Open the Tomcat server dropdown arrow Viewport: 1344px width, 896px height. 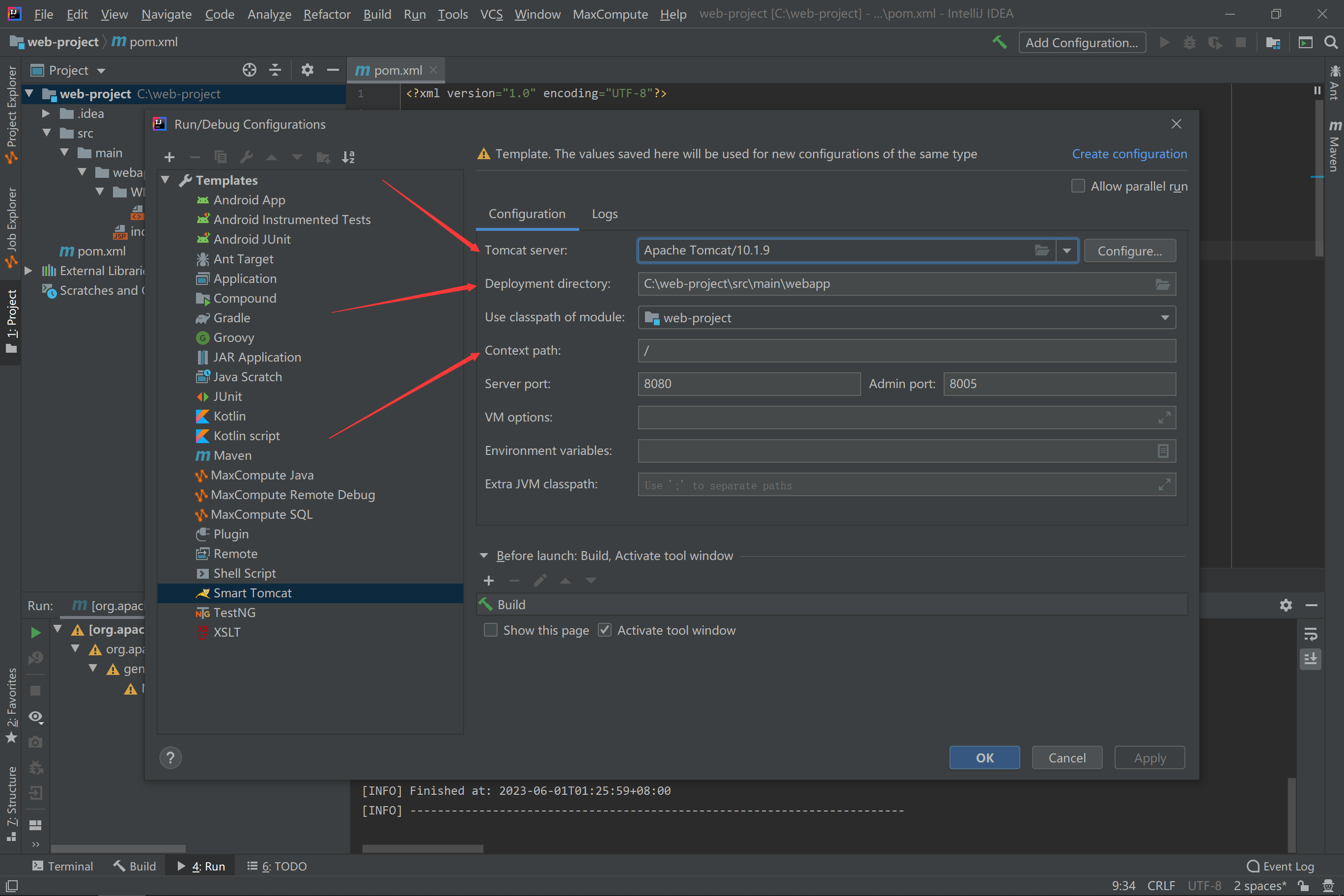coord(1066,251)
